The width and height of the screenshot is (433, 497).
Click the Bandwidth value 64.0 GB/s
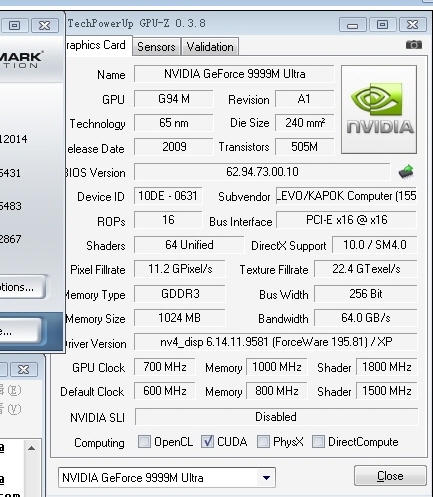[x=366, y=318]
